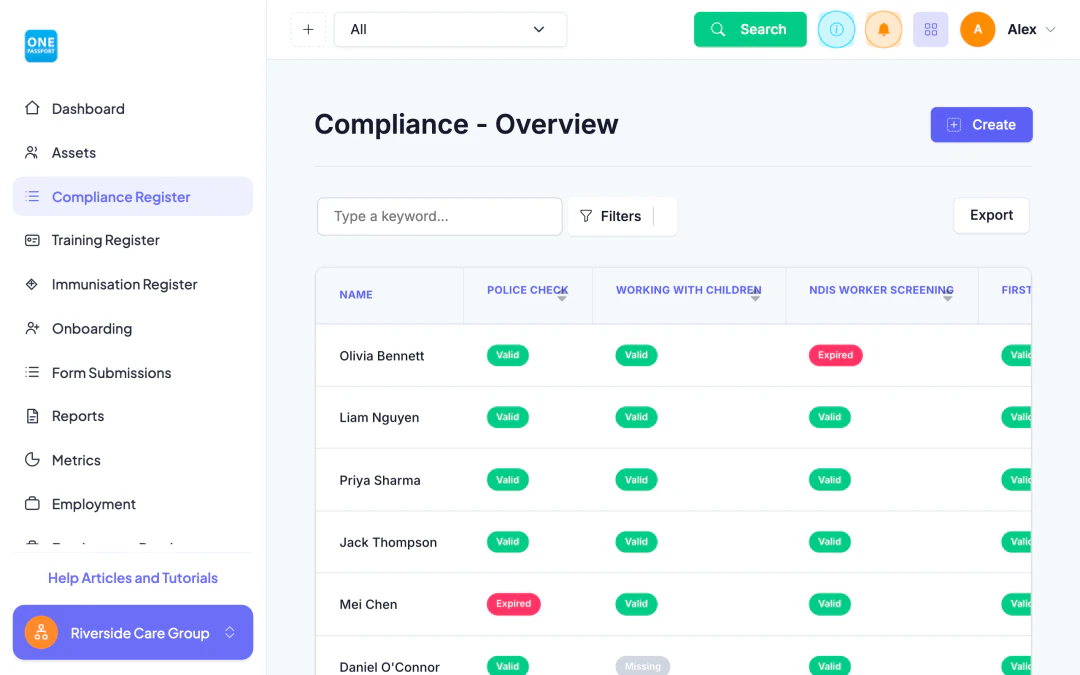Open the Dashboard home icon
The height and width of the screenshot is (675, 1080).
click(32, 108)
